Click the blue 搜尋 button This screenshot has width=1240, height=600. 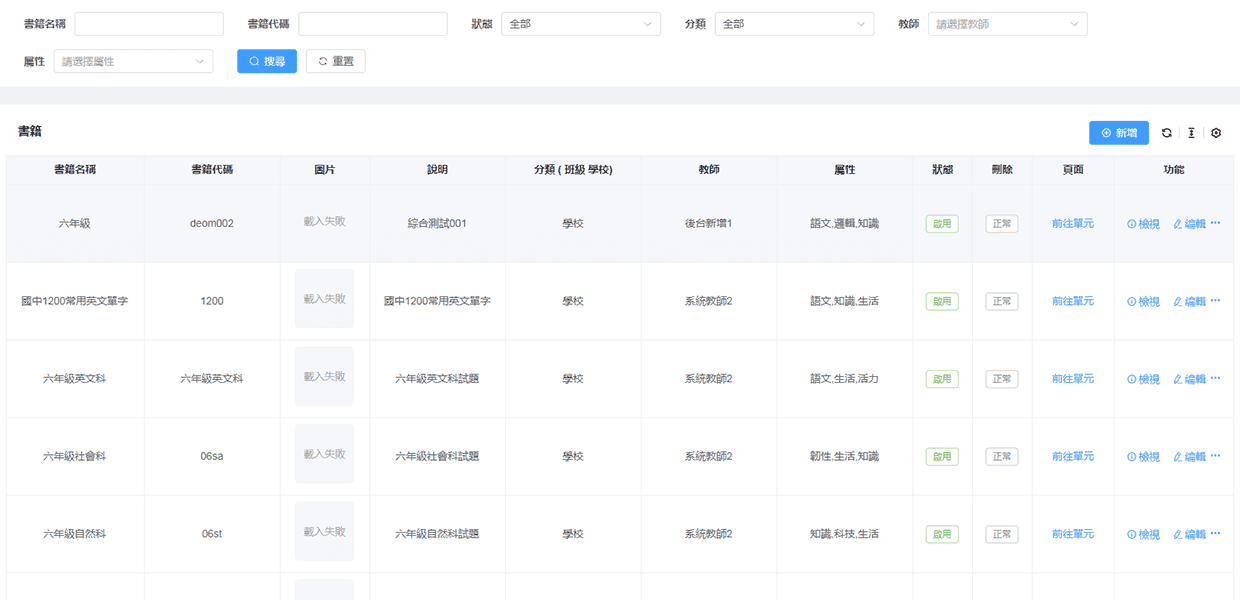tap(267, 62)
